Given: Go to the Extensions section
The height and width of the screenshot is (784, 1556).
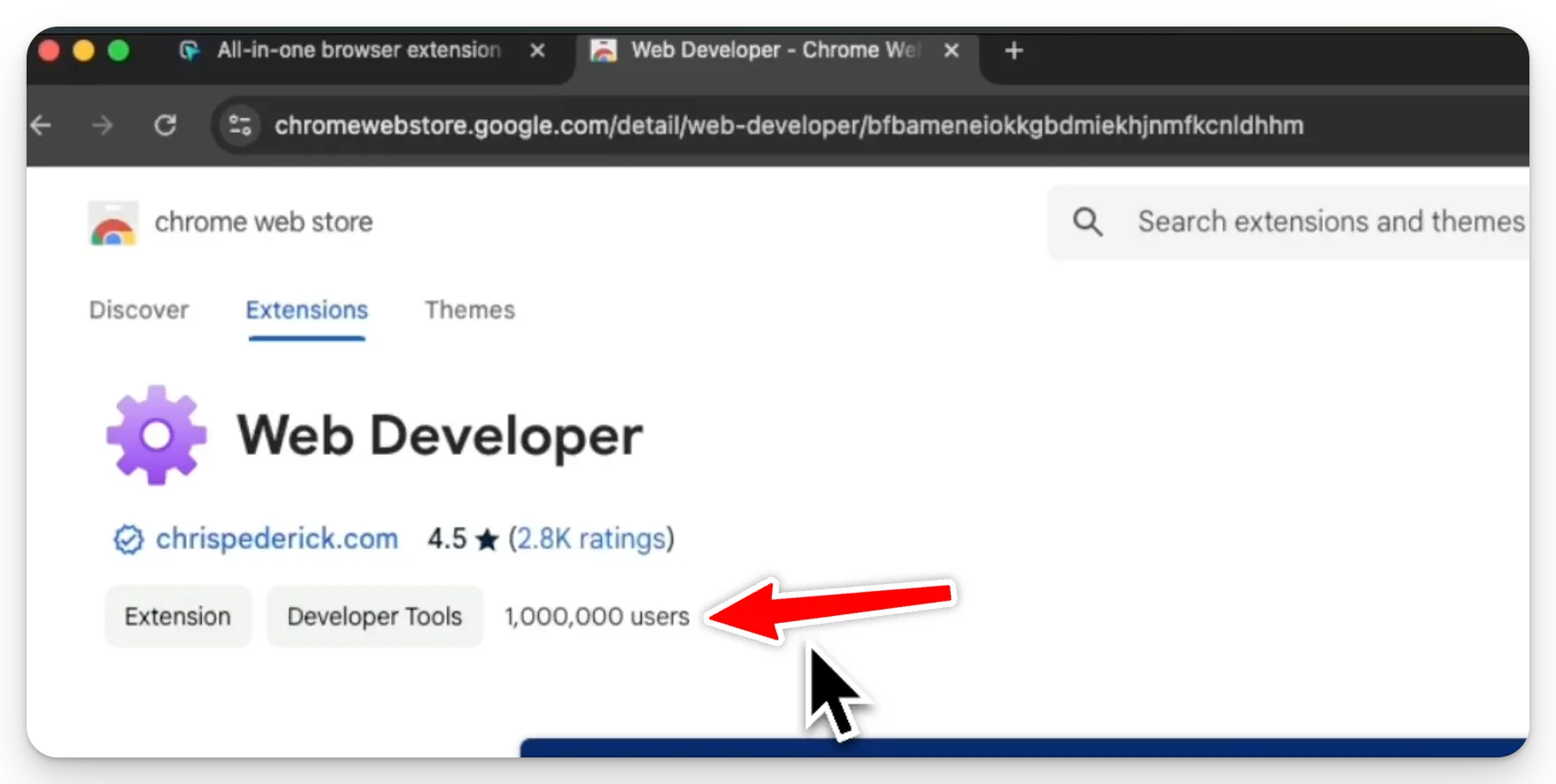Looking at the screenshot, I should (x=306, y=310).
